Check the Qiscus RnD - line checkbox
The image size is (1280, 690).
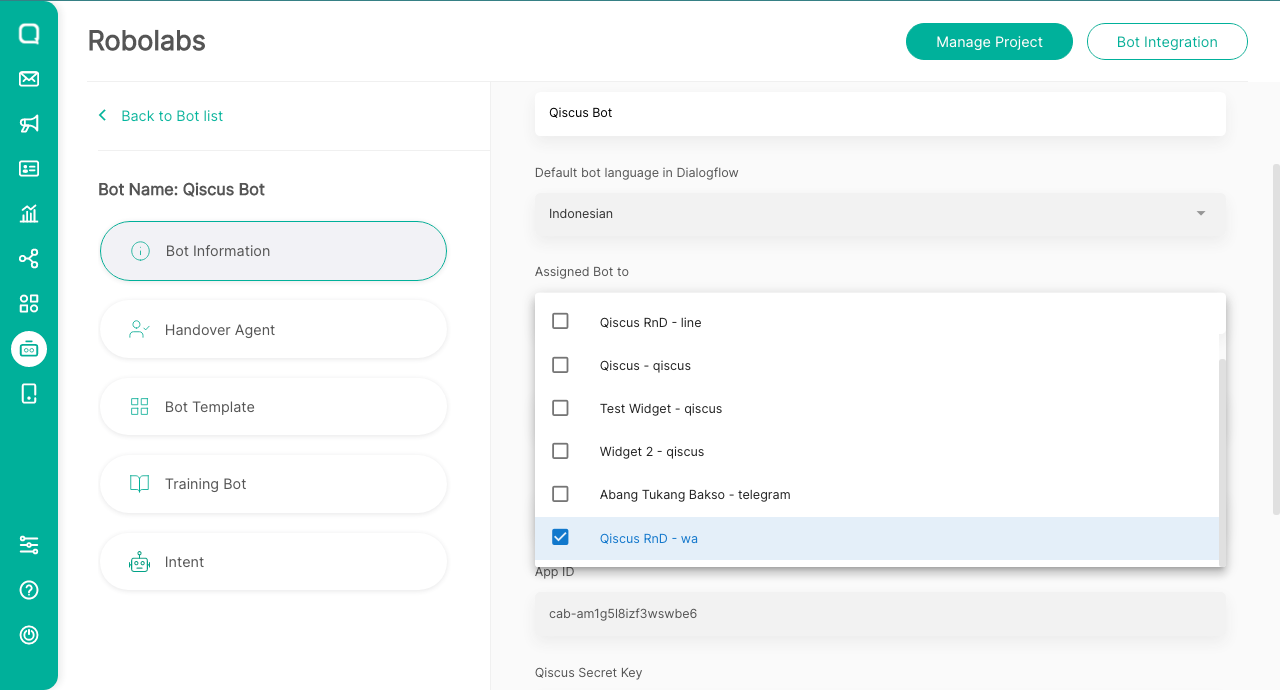click(x=560, y=322)
